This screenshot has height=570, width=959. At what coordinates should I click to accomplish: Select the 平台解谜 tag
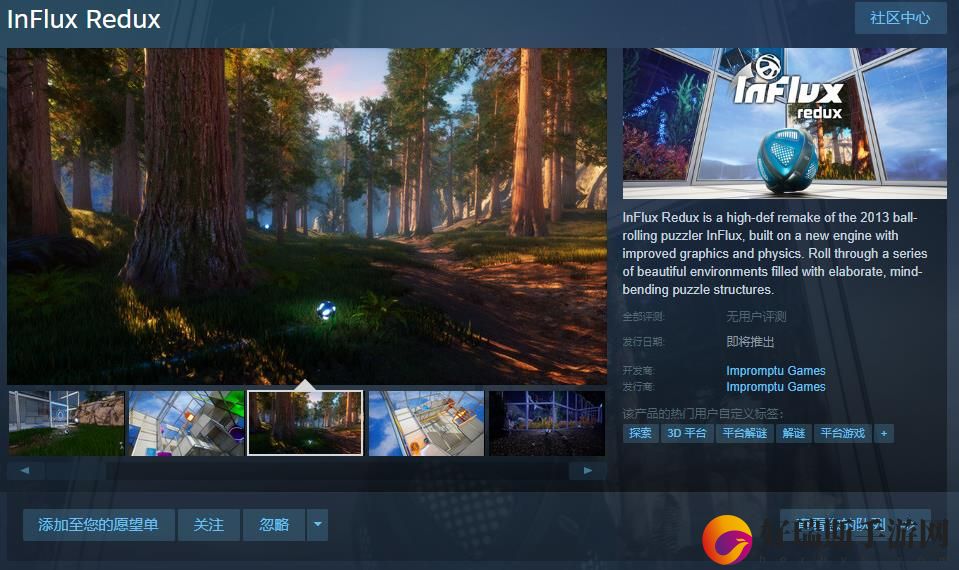(744, 433)
